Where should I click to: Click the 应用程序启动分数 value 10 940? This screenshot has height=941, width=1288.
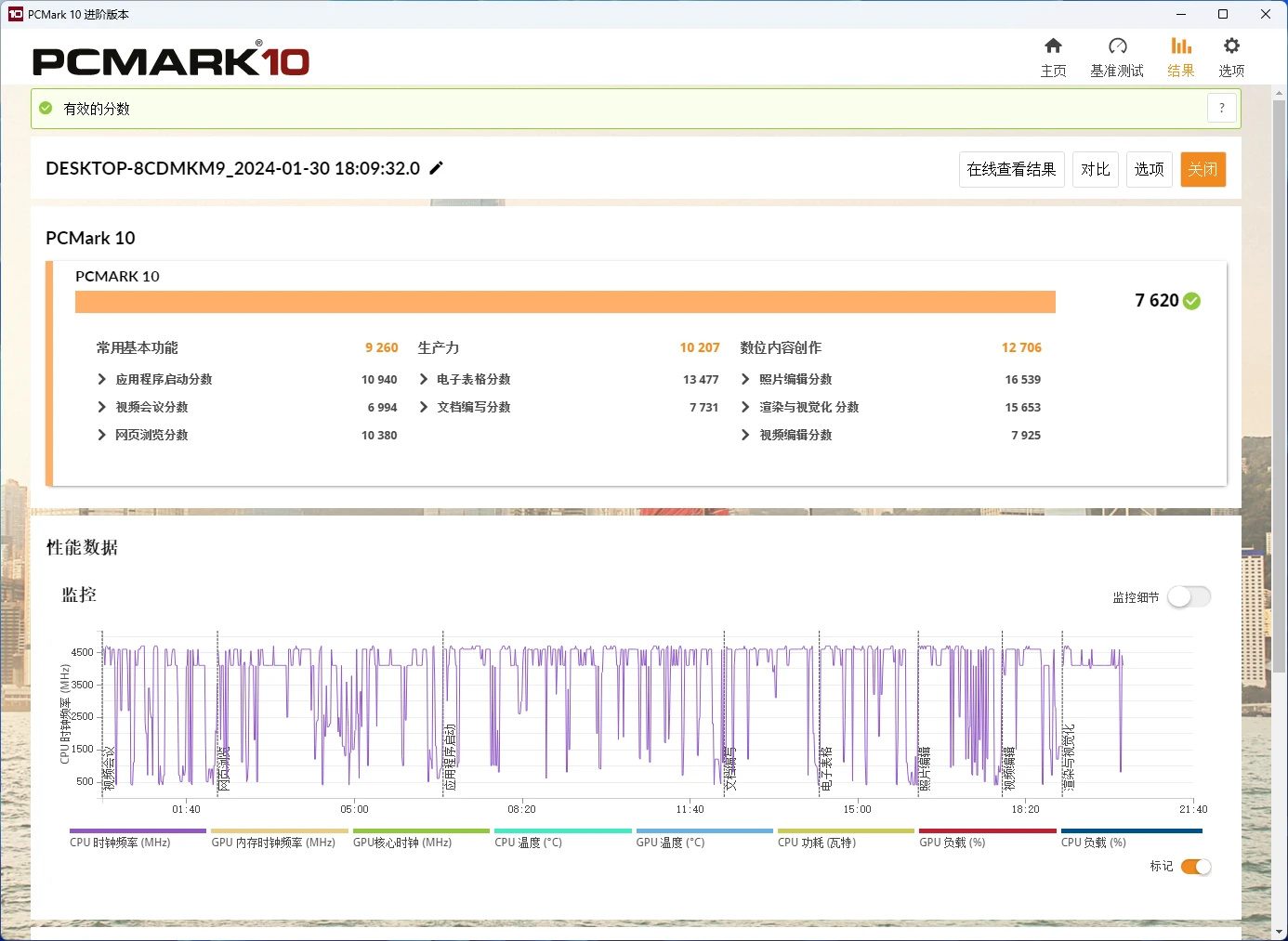coord(379,379)
